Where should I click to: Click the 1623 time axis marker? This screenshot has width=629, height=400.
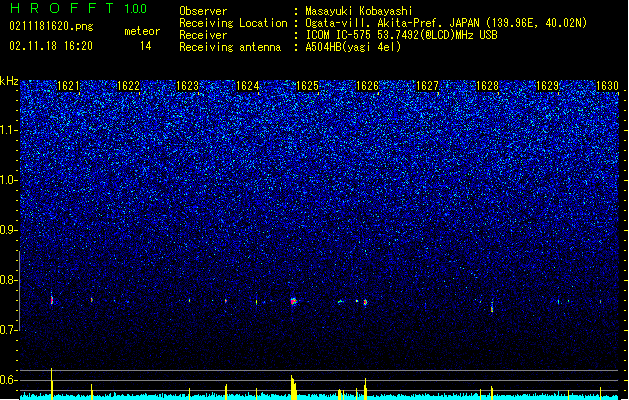point(188,86)
